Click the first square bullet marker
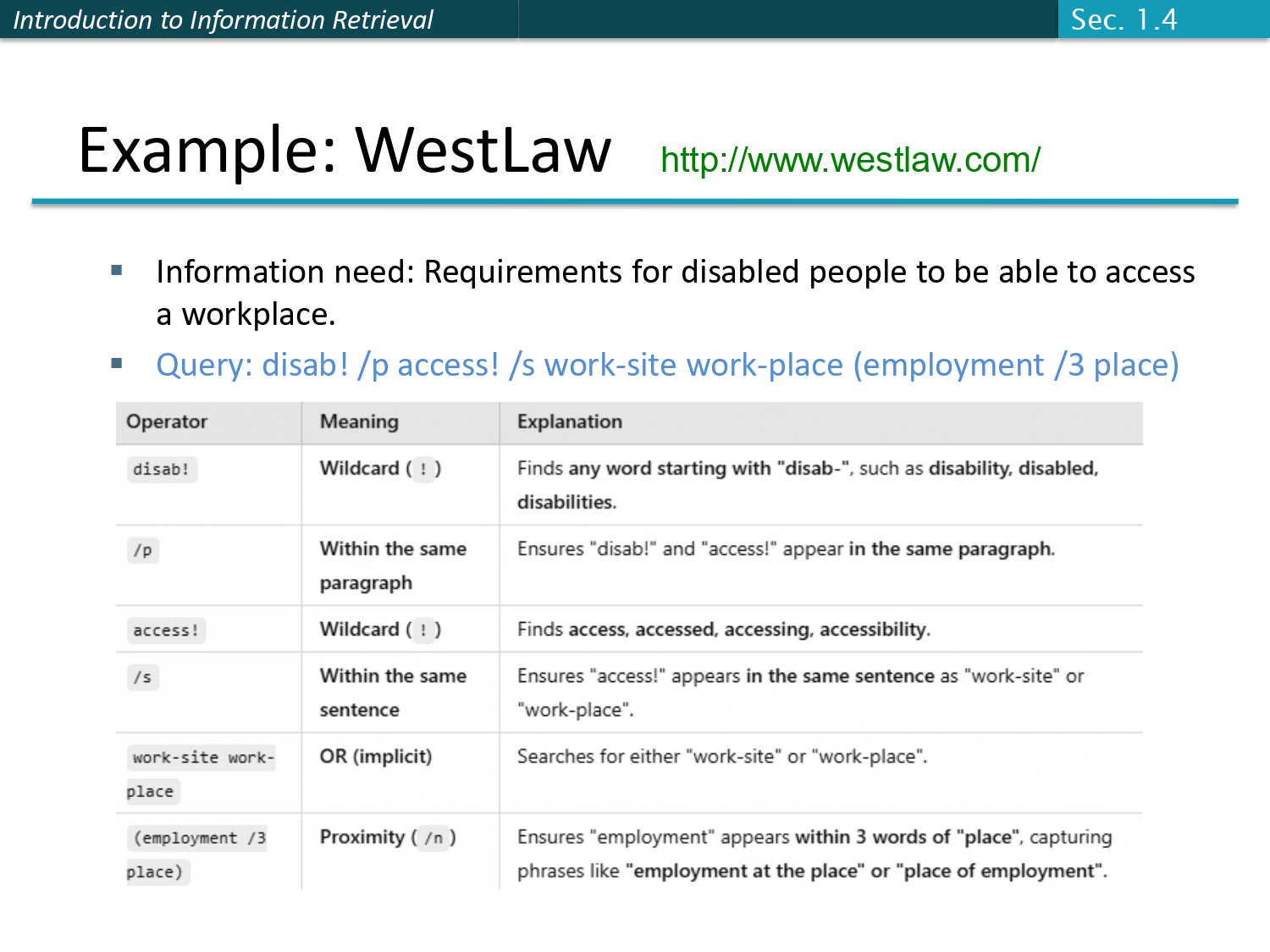Screen dimensions: 1270x952 [x=117, y=271]
